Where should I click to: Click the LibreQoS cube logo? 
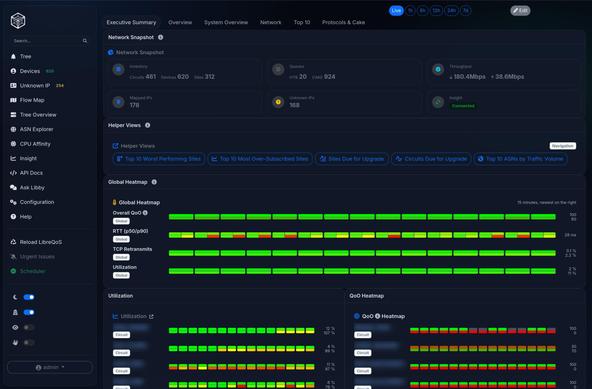pyautogui.click(x=18, y=21)
